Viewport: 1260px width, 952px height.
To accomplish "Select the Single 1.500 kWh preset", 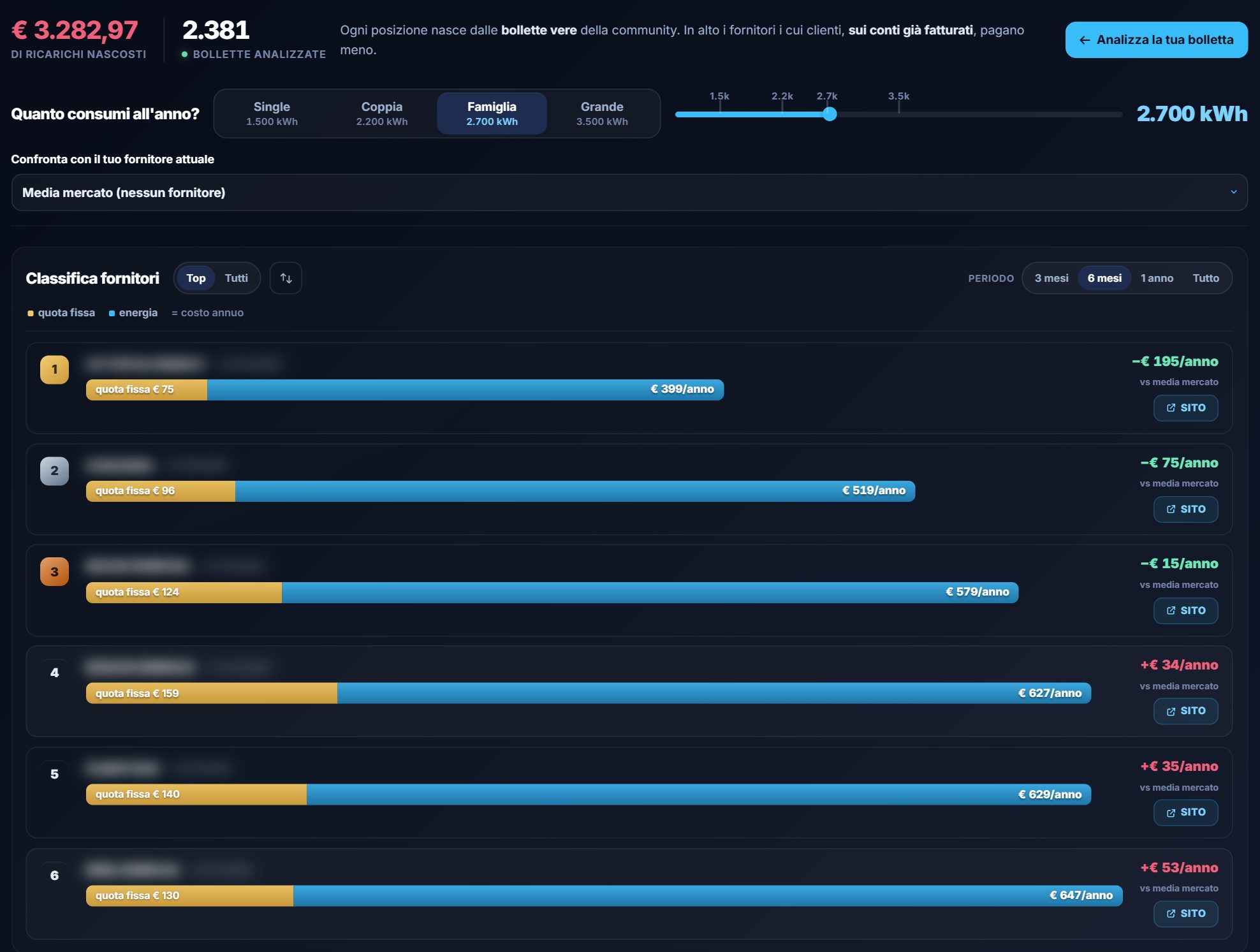I will [x=272, y=114].
